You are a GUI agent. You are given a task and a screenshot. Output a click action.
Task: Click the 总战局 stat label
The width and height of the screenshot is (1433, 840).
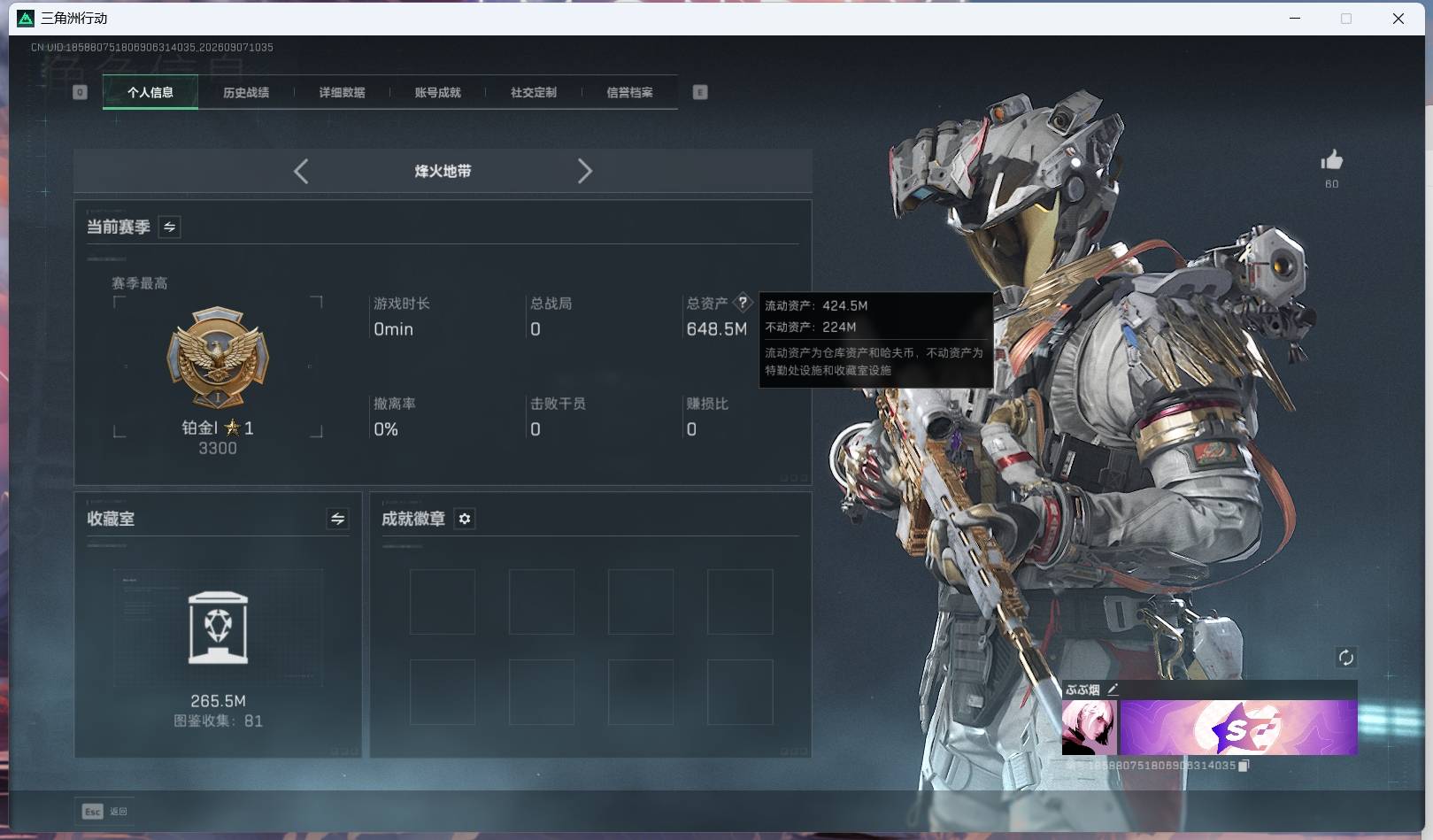551,304
